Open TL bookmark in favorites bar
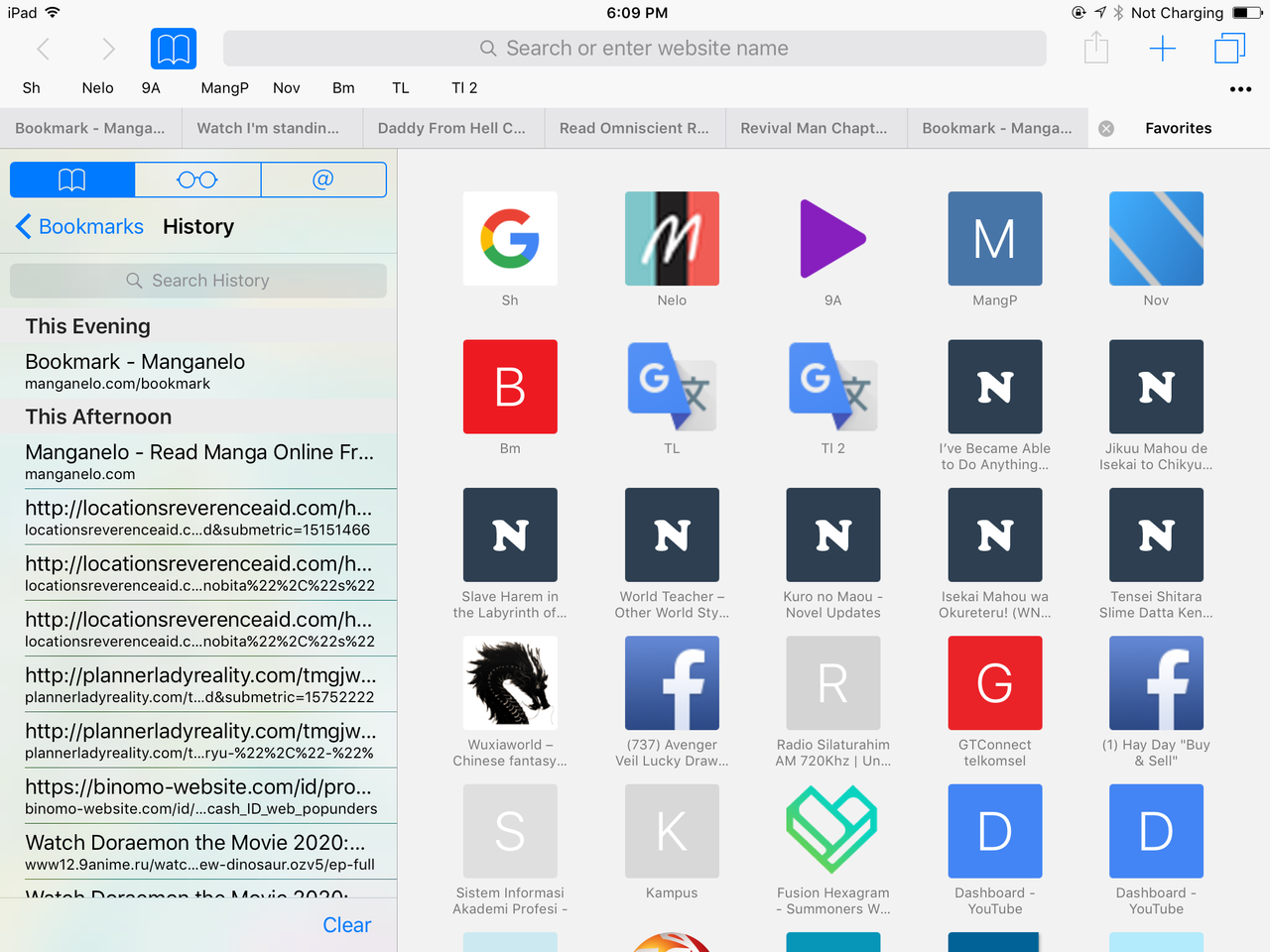Screen dimensions: 1270x952 click(x=401, y=88)
